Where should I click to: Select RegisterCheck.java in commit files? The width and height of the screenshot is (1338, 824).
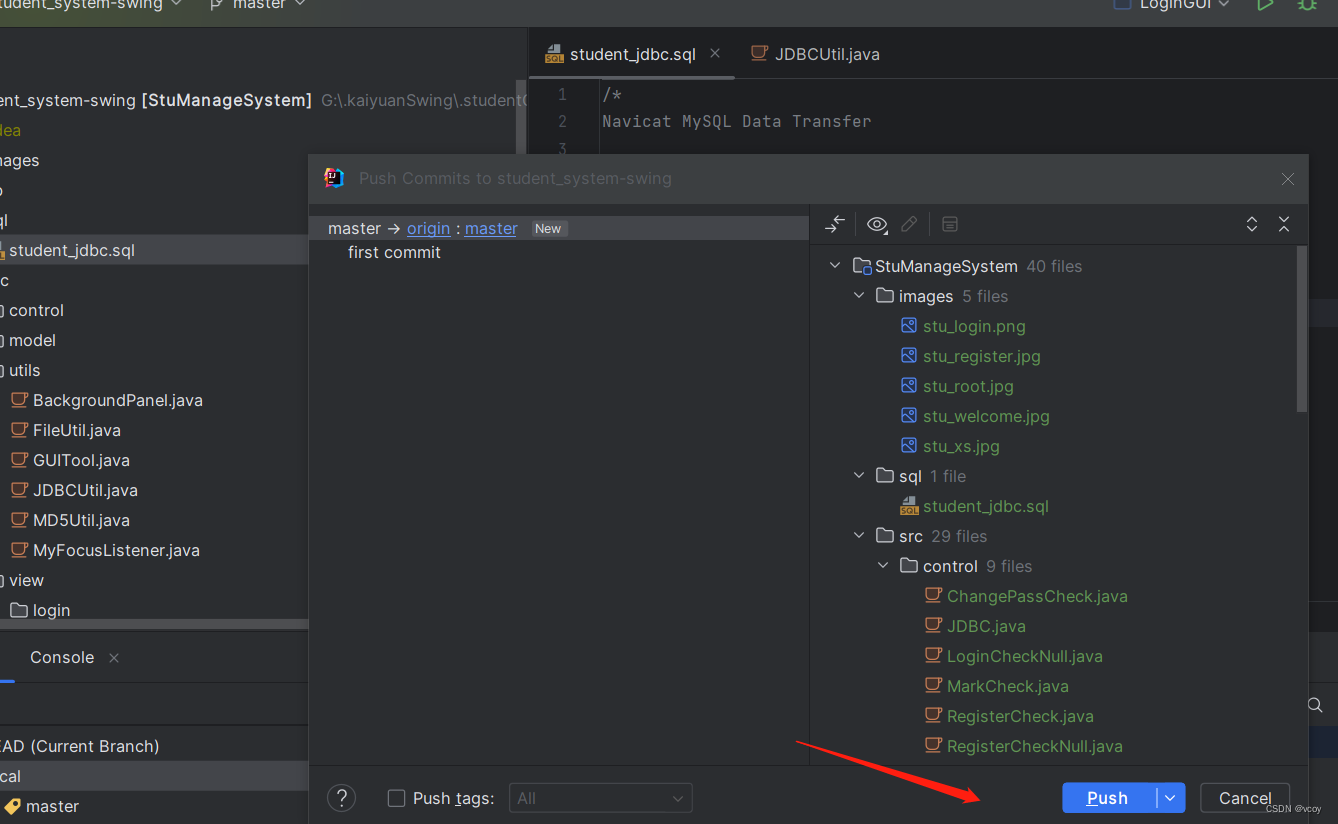click(x=1020, y=716)
